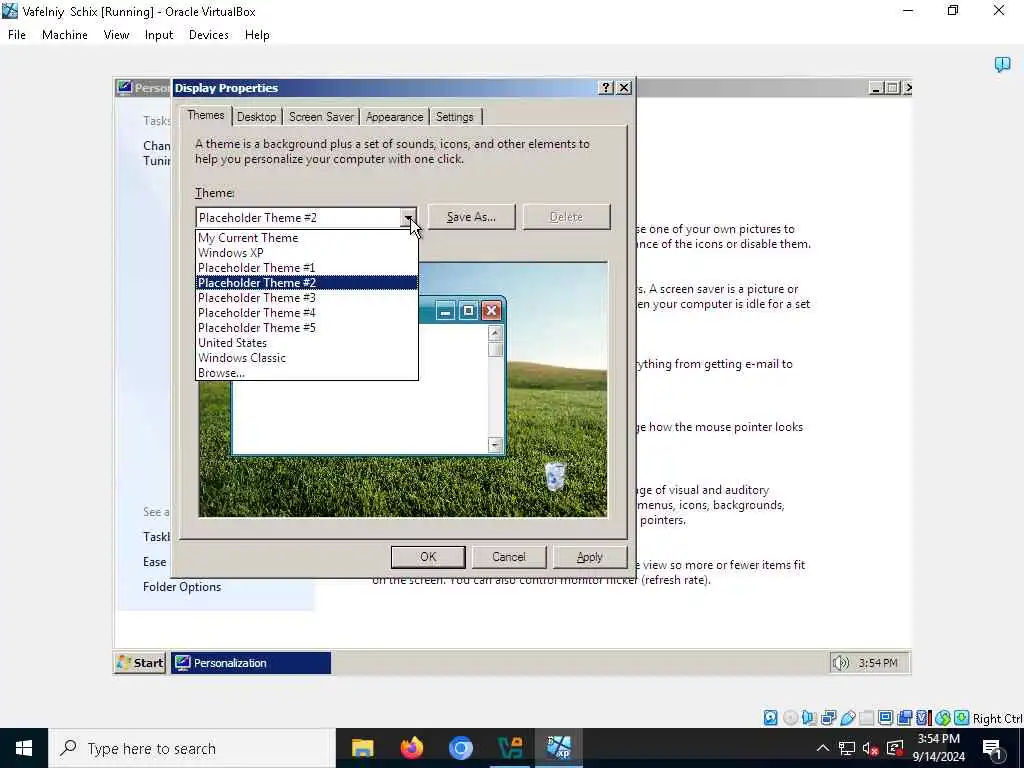The image size is (1024, 768).
Task: Select Windows XP theme option
Action: point(306,253)
